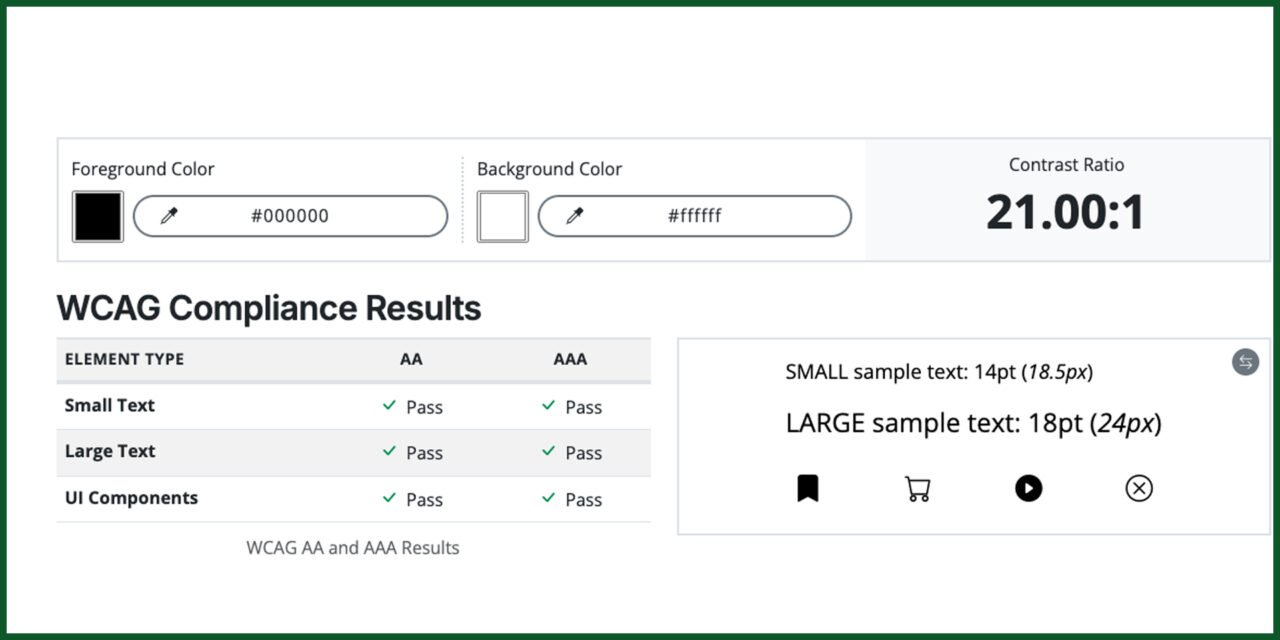The width and height of the screenshot is (1280, 640).
Task: Click the Large Text AAA pass checkmark
Action: [547, 452]
